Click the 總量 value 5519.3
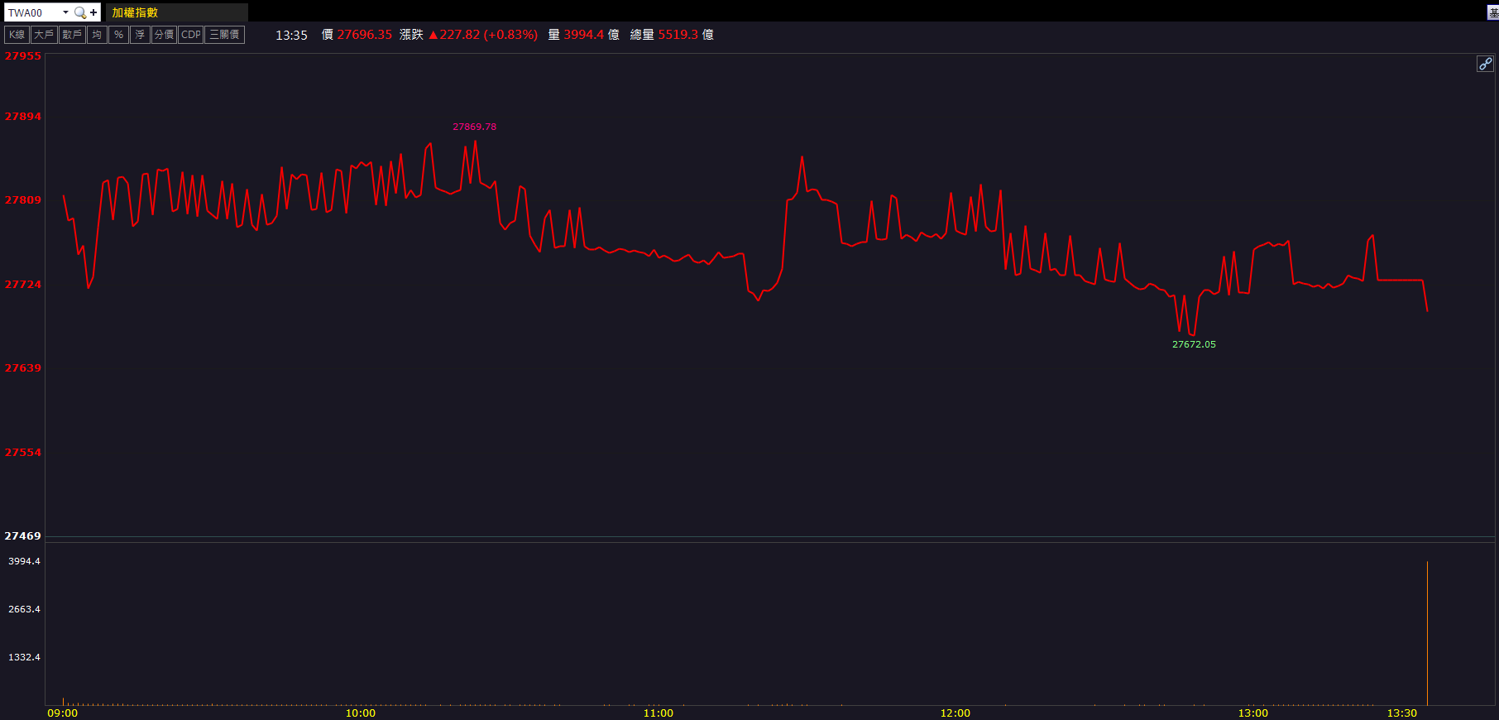 (678, 35)
